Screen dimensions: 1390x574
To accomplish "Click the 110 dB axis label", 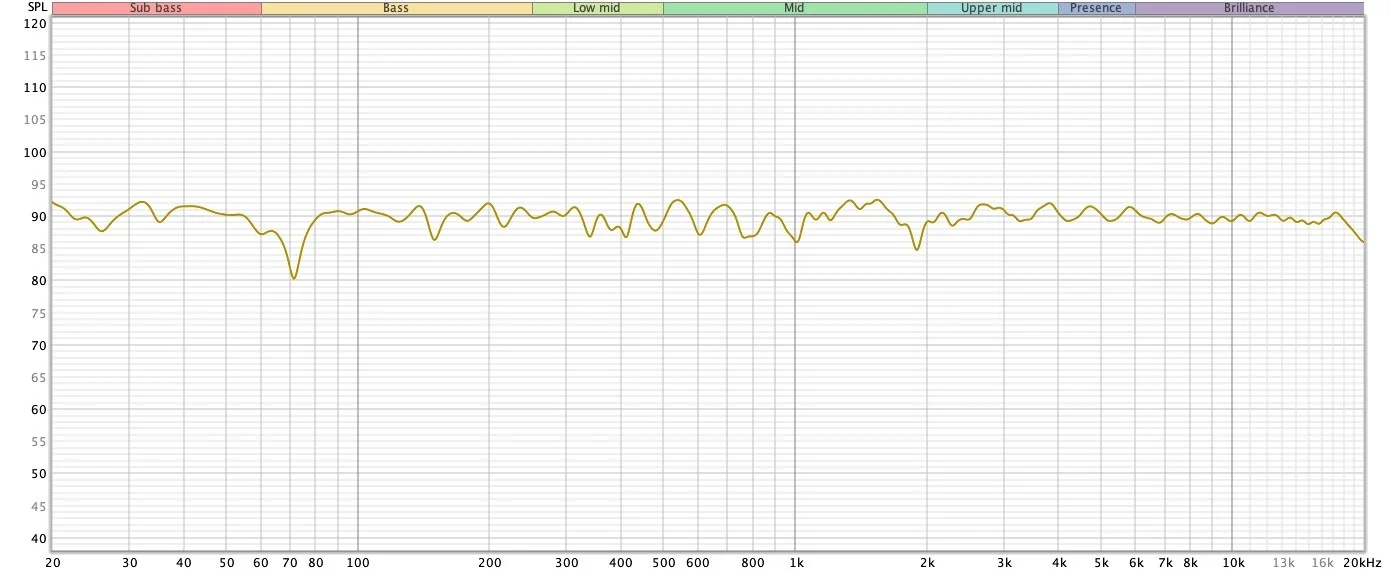I will point(36,88).
